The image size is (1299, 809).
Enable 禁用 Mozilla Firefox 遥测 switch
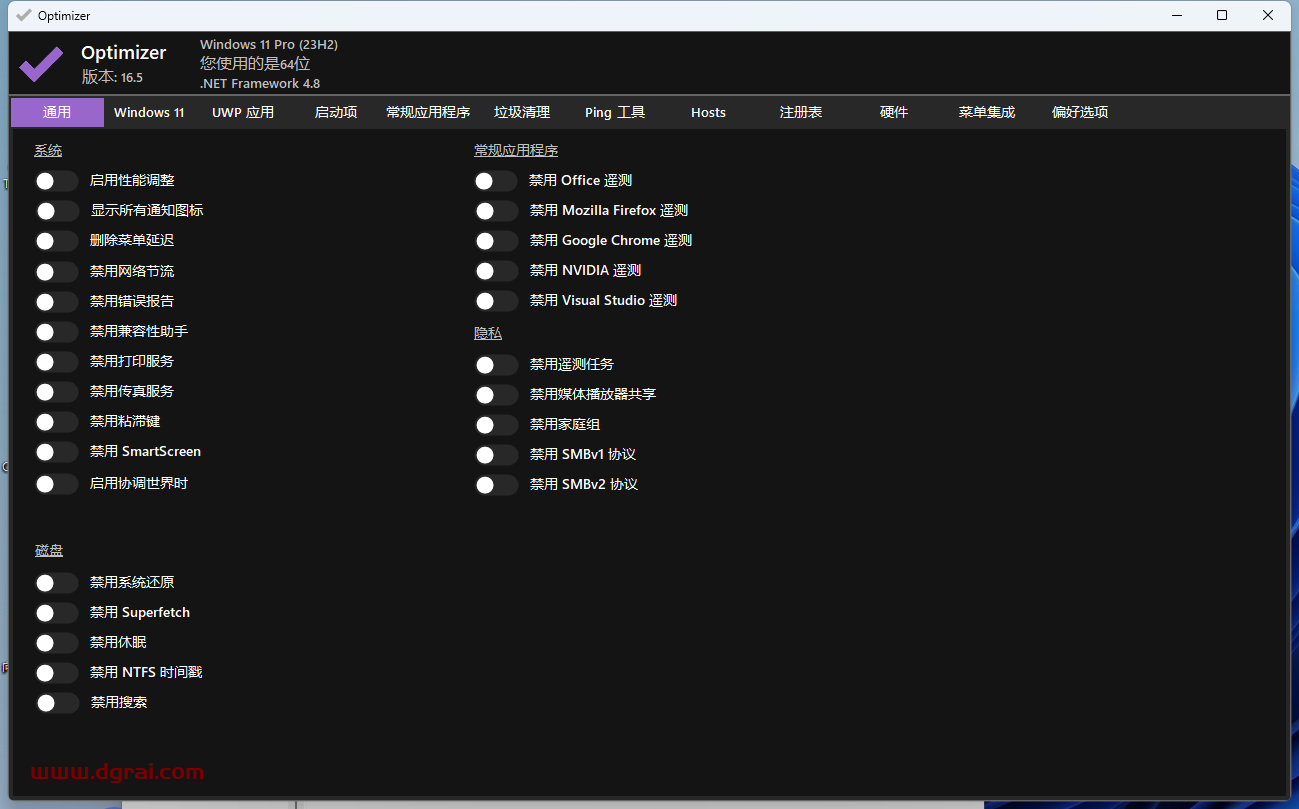(496, 211)
